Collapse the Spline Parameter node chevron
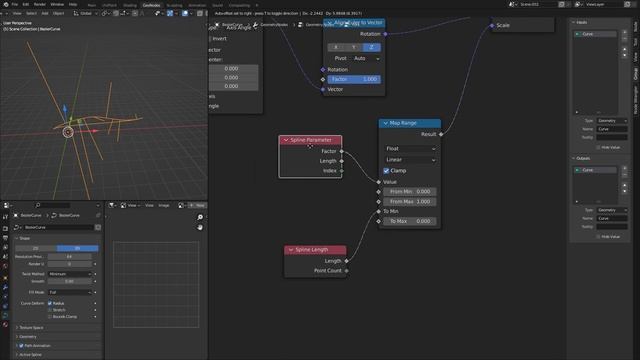 [x=286, y=140]
